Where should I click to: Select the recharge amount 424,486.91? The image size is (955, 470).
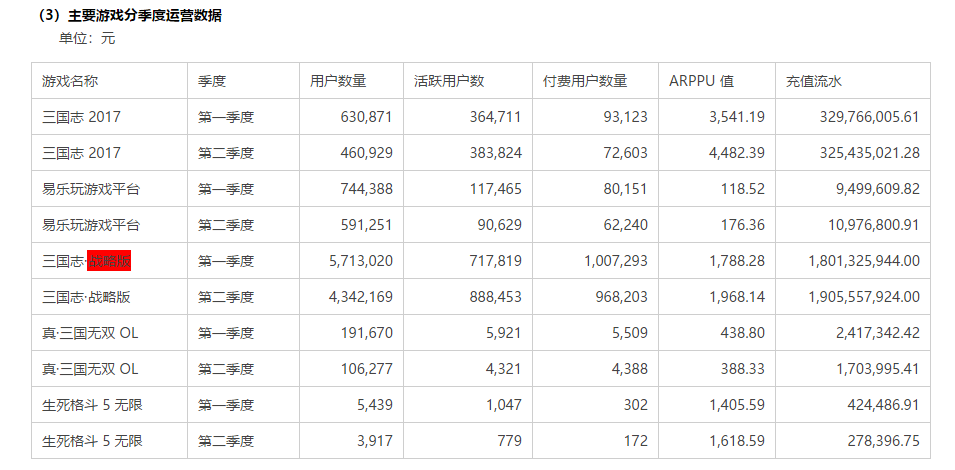coord(882,405)
